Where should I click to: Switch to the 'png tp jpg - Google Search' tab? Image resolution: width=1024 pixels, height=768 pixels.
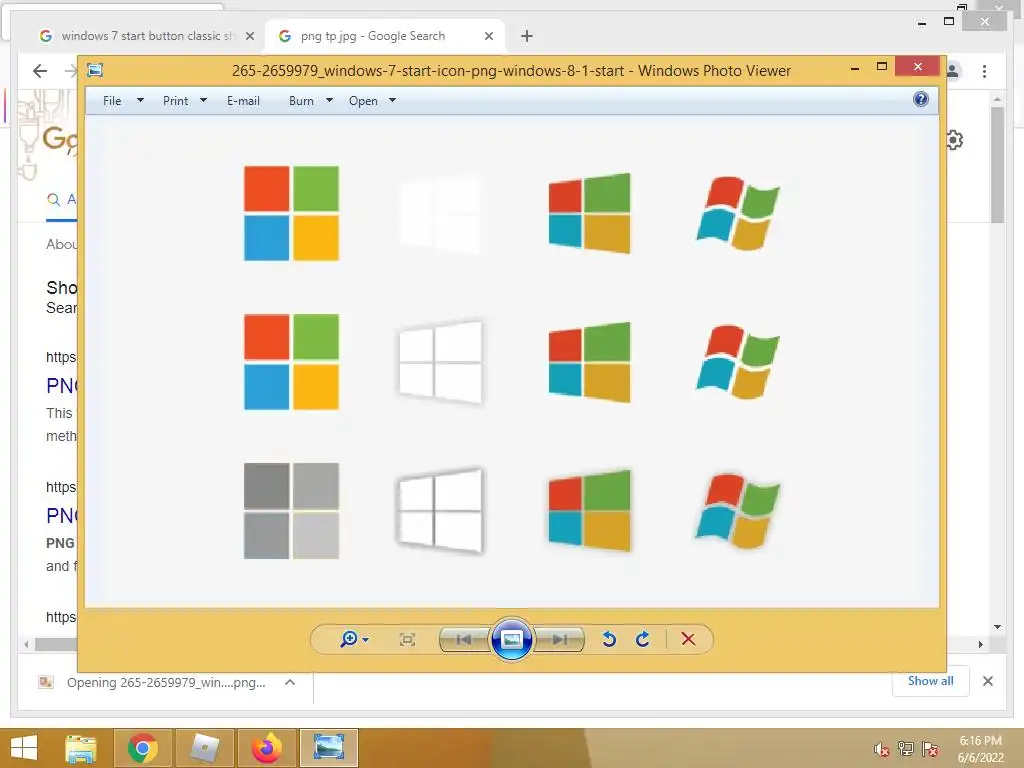(x=372, y=36)
